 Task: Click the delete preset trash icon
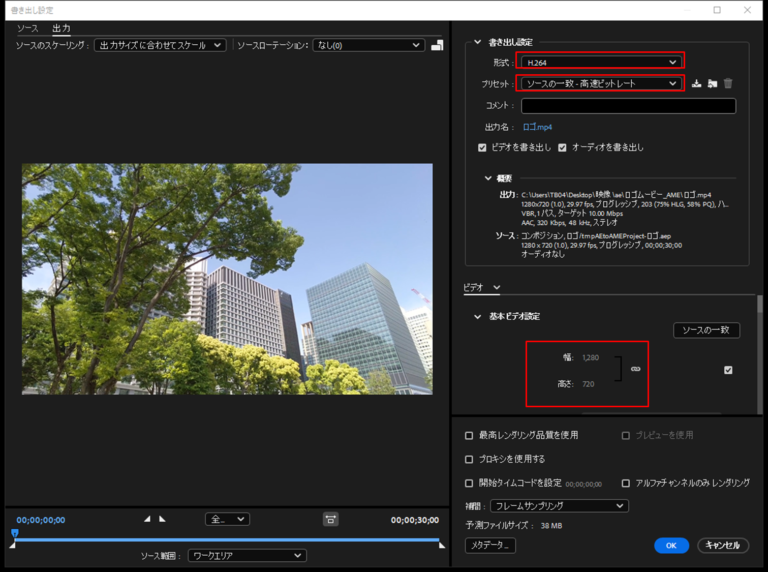(x=728, y=84)
